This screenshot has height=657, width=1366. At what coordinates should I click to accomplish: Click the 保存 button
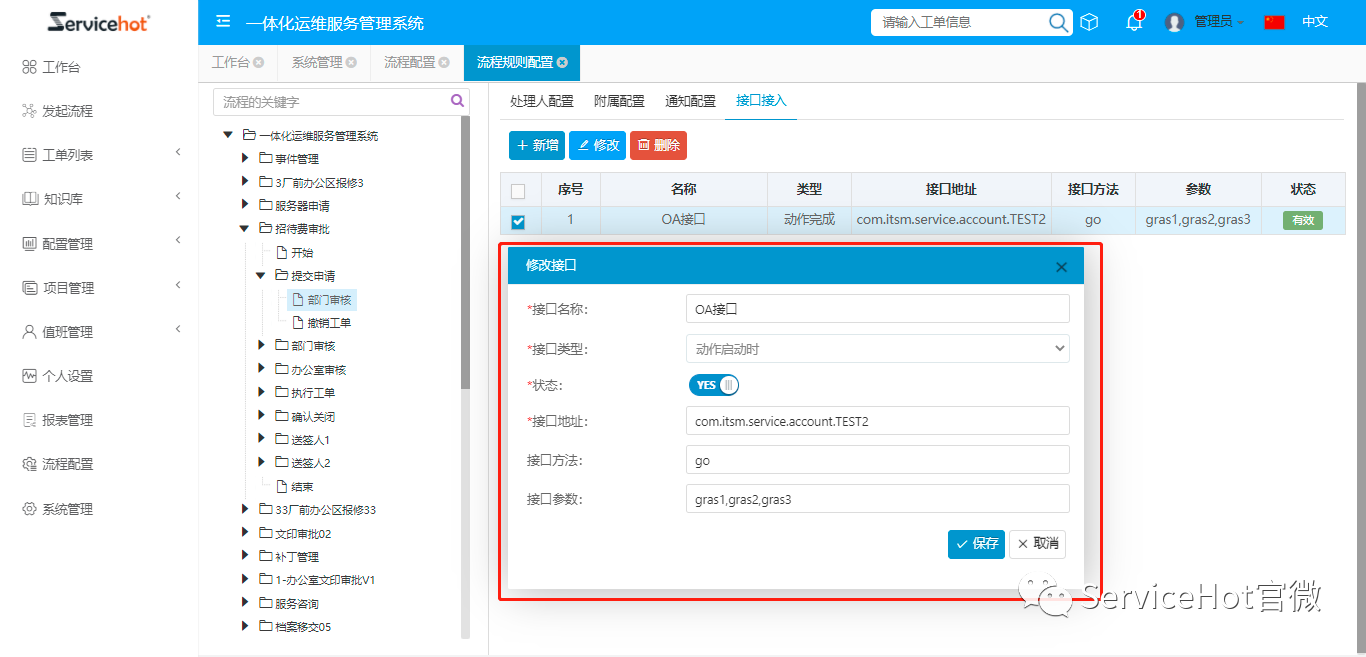pos(976,544)
